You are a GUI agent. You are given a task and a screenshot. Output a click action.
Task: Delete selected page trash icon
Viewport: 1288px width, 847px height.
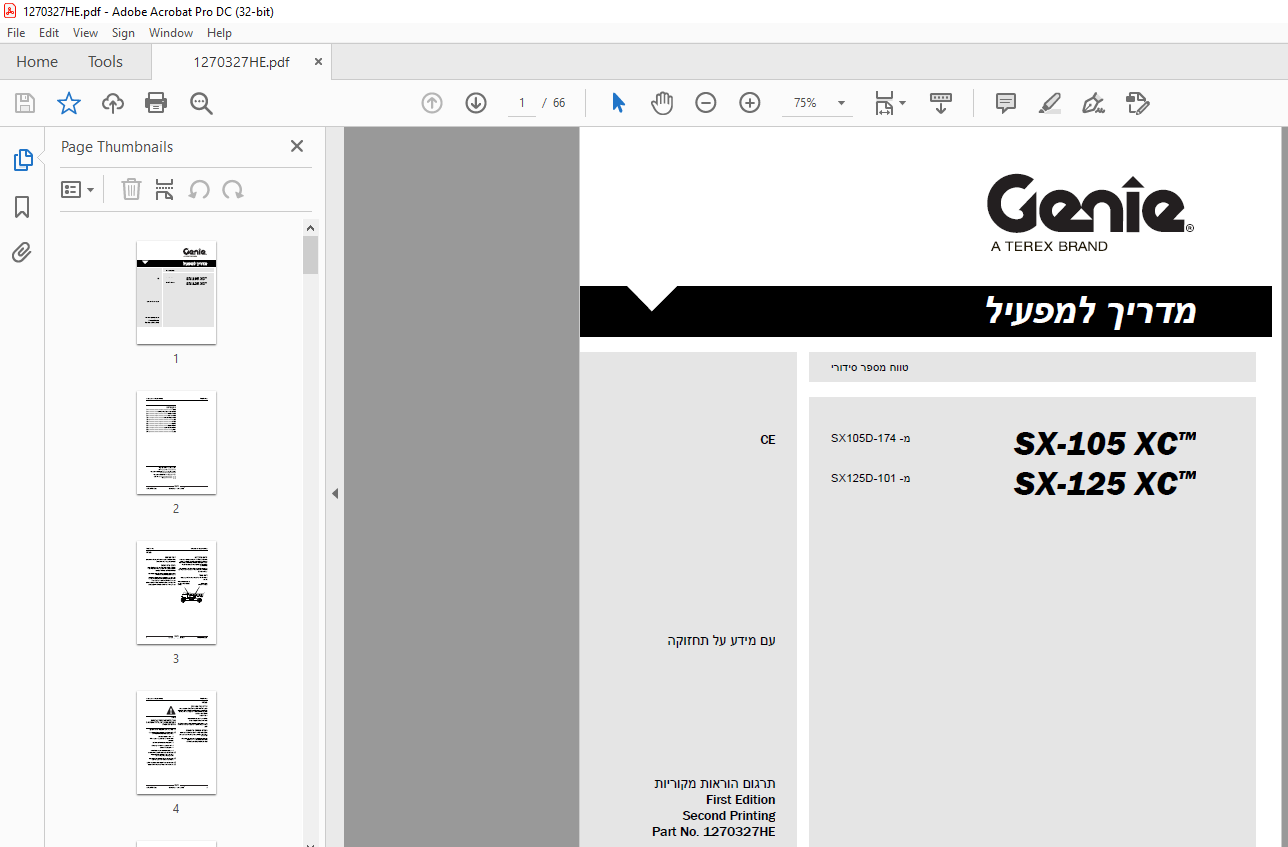131,189
